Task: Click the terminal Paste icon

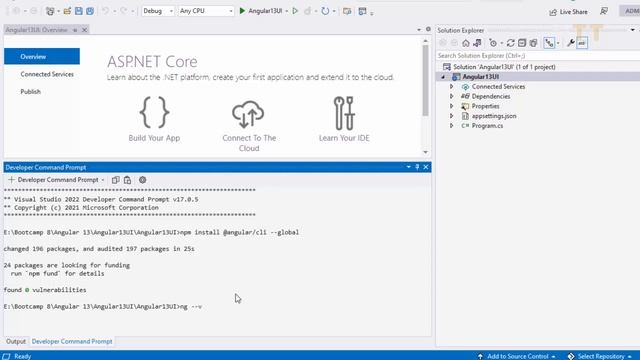Action: [127, 180]
